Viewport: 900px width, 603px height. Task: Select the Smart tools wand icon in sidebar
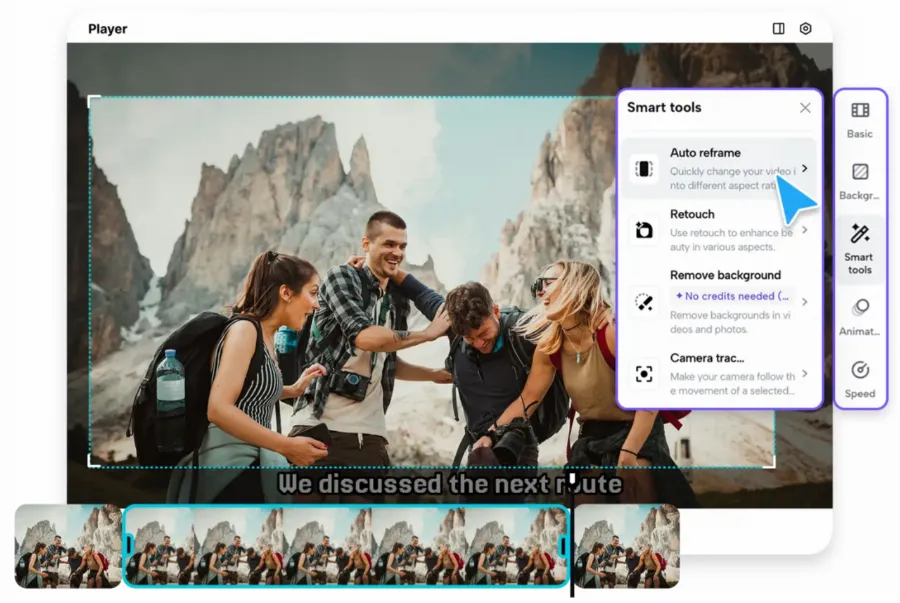tap(859, 234)
